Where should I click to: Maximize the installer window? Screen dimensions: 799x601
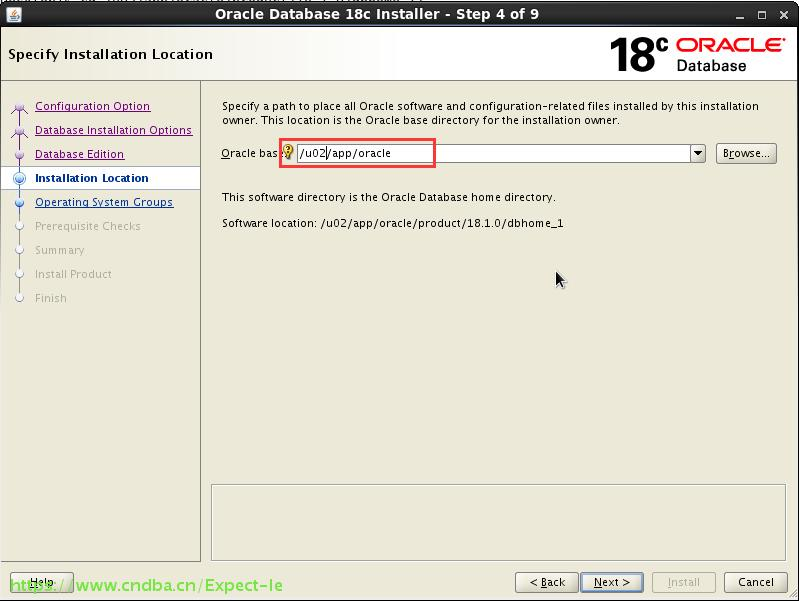click(762, 15)
